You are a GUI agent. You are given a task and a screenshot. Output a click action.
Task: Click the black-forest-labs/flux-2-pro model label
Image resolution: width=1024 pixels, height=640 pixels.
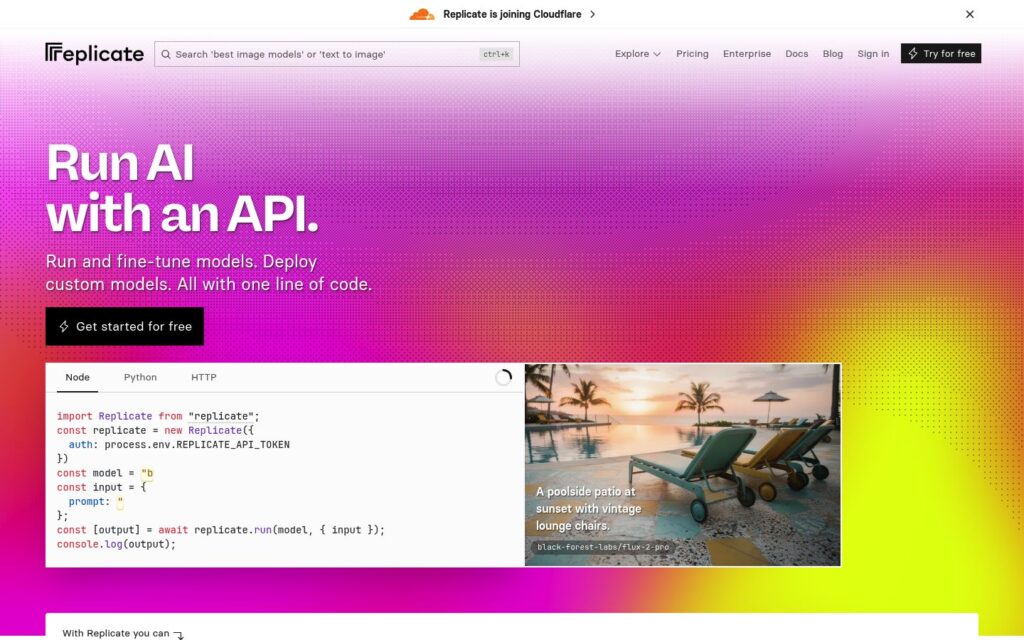(603, 547)
